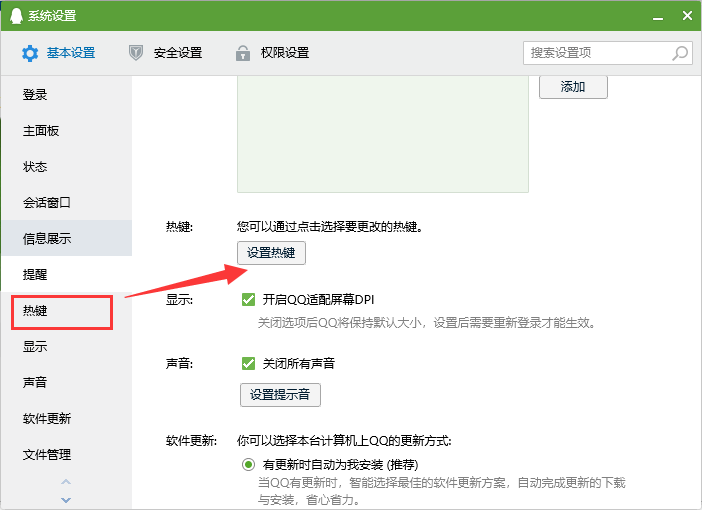Click the 设置热键 button
Image resolution: width=702 pixels, height=510 pixels.
click(271, 253)
